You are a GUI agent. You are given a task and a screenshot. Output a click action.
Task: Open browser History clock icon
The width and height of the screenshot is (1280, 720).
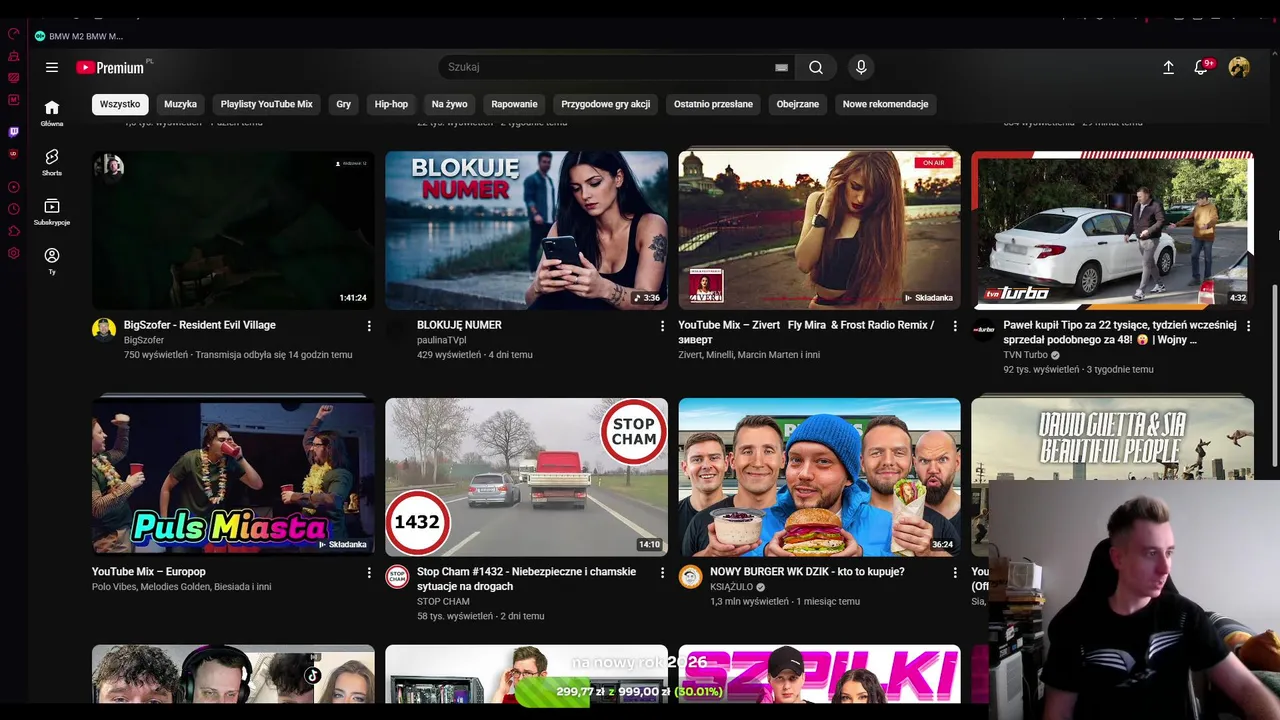(x=14, y=209)
